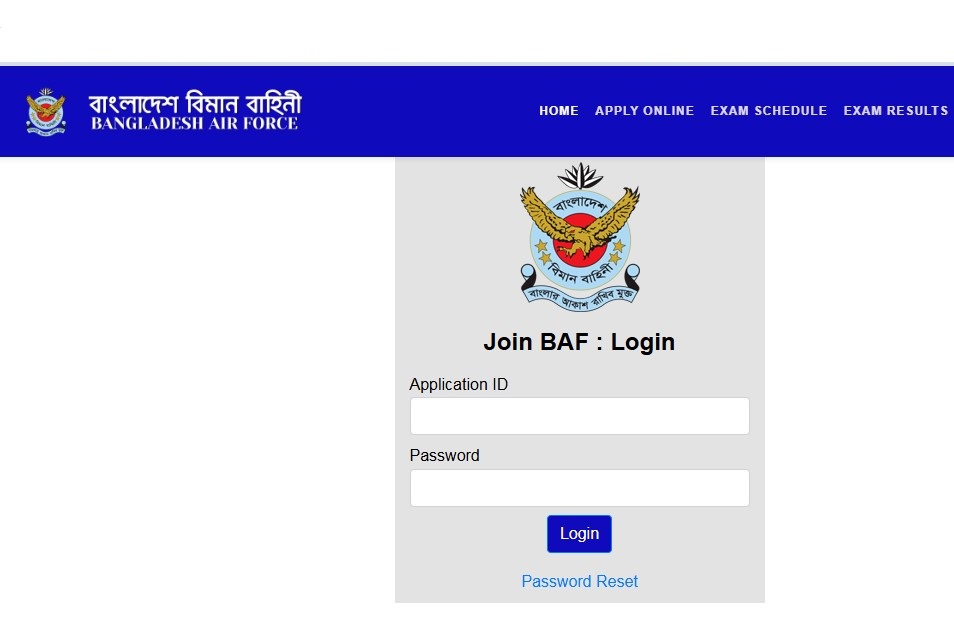
Task: Click the water lily atop the large crest
Action: (x=580, y=175)
